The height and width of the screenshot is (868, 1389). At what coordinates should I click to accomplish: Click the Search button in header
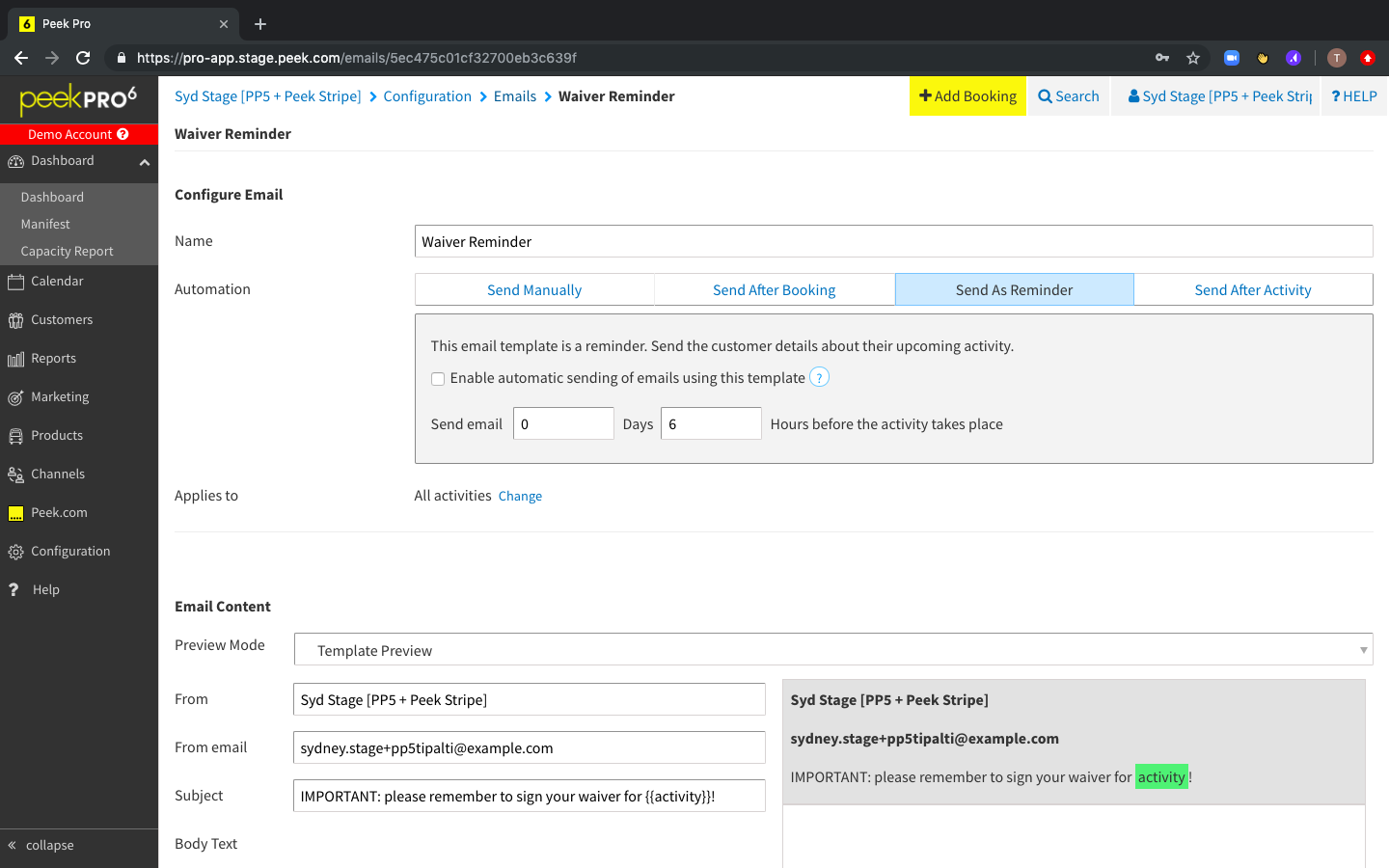pyautogui.click(x=1069, y=96)
